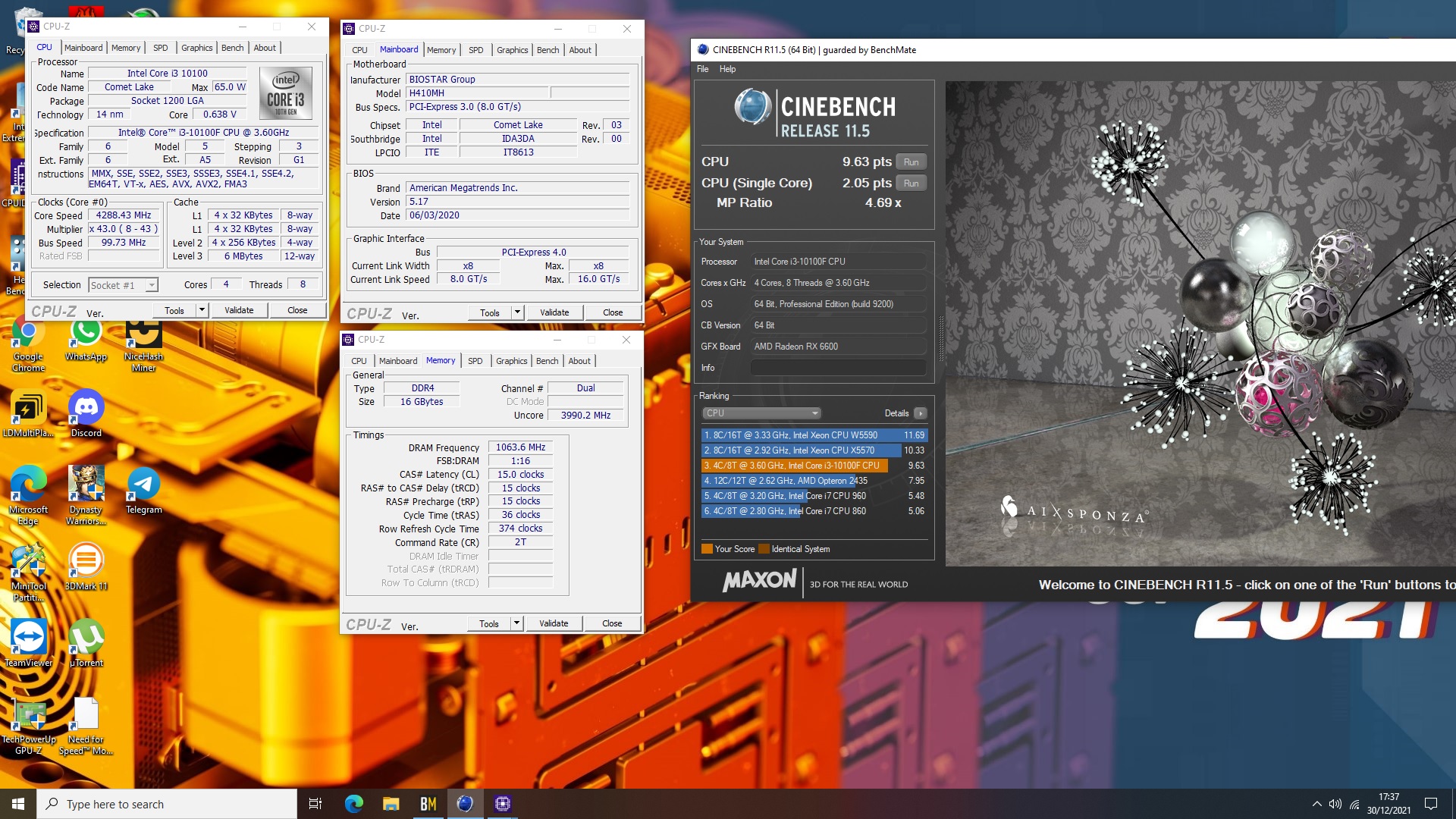Switch to Cinebench taskbar icon
The width and height of the screenshot is (1456, 819).
point(465,804)
